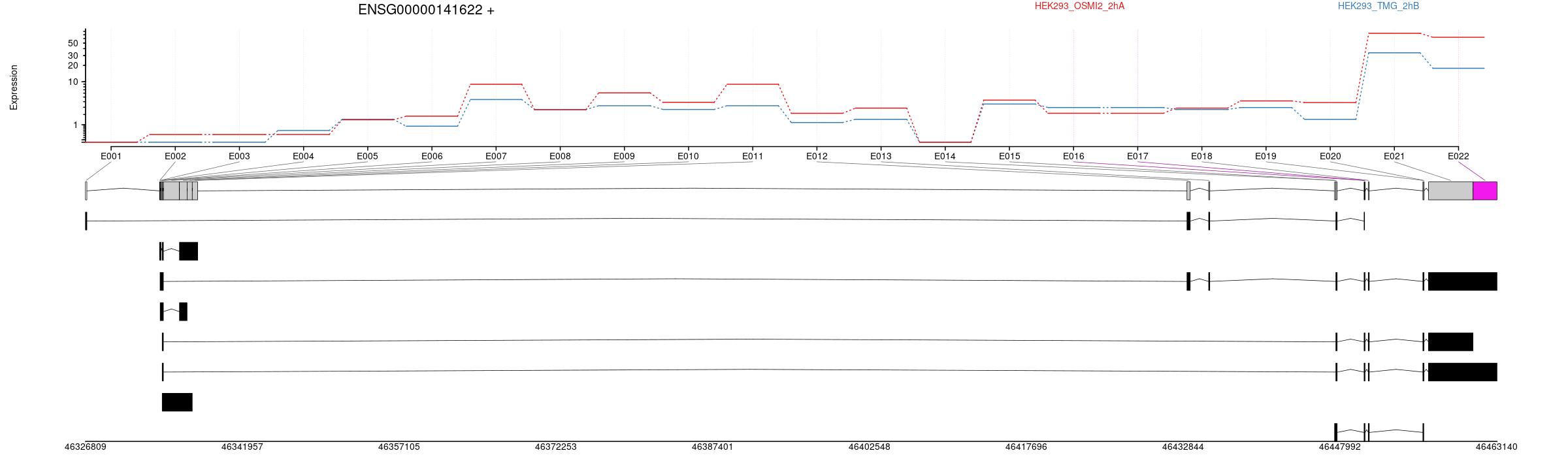Click genomic coordinate 46357105
This screenshot has width=1568, height=457.
click(399, 447)
